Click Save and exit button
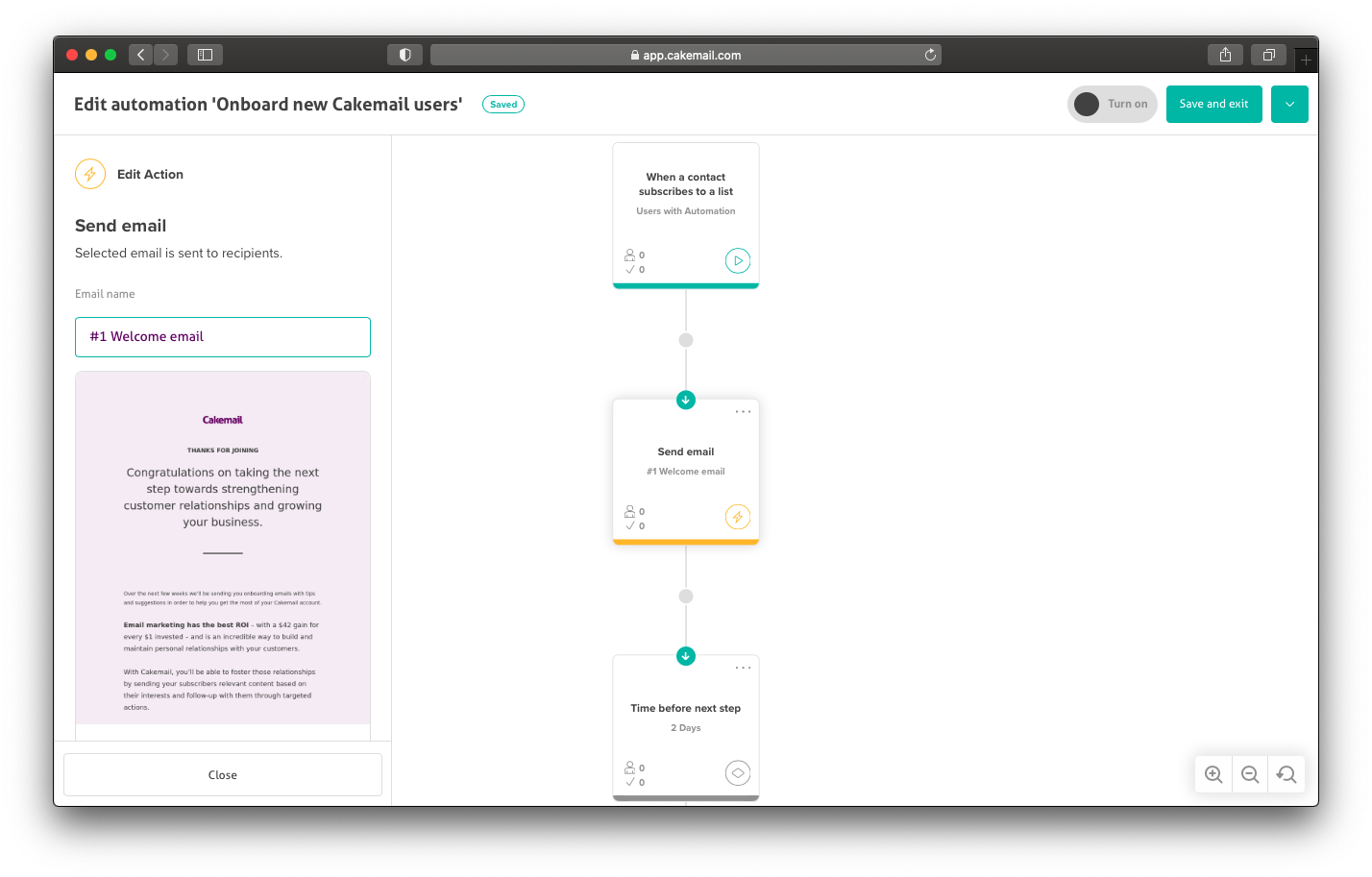 click(1214, 104)
